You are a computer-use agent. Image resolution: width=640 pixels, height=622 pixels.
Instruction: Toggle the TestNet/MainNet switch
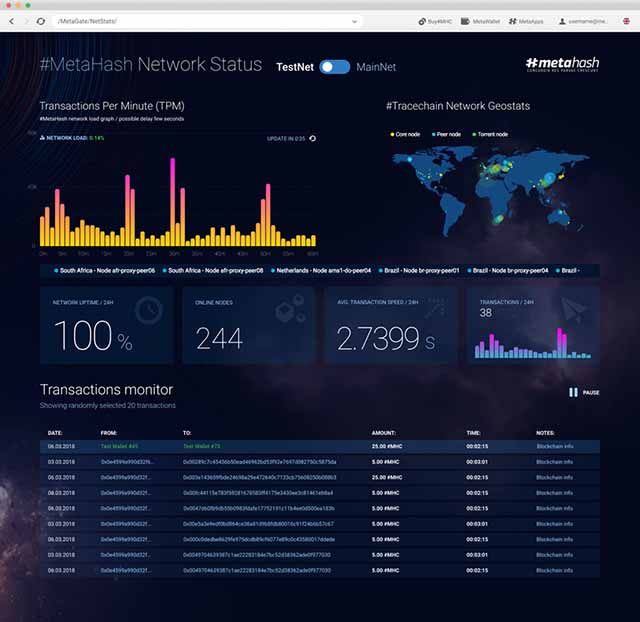[335, 67]
